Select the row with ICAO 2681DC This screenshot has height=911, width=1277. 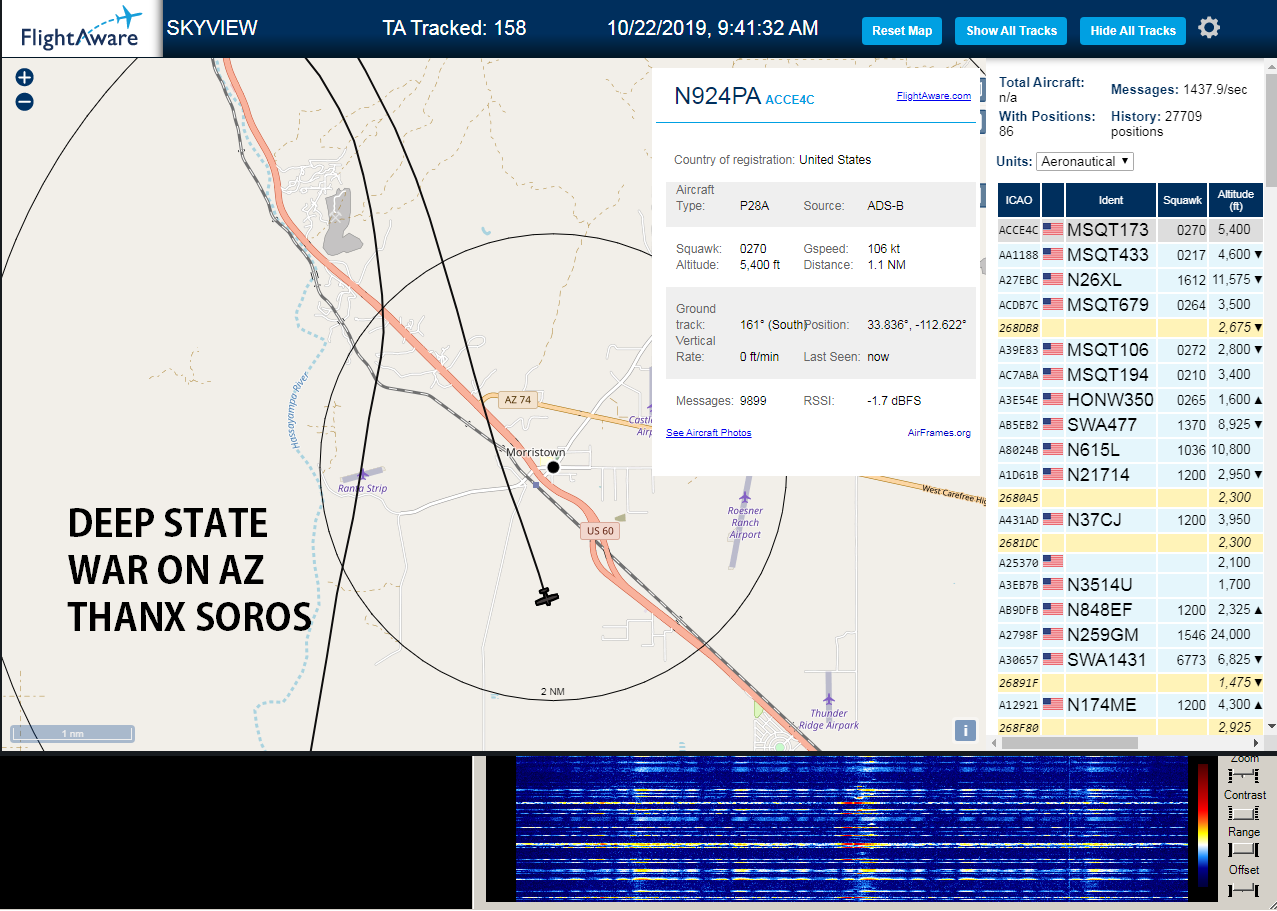pyautogui.click(x=1131, y=542)
